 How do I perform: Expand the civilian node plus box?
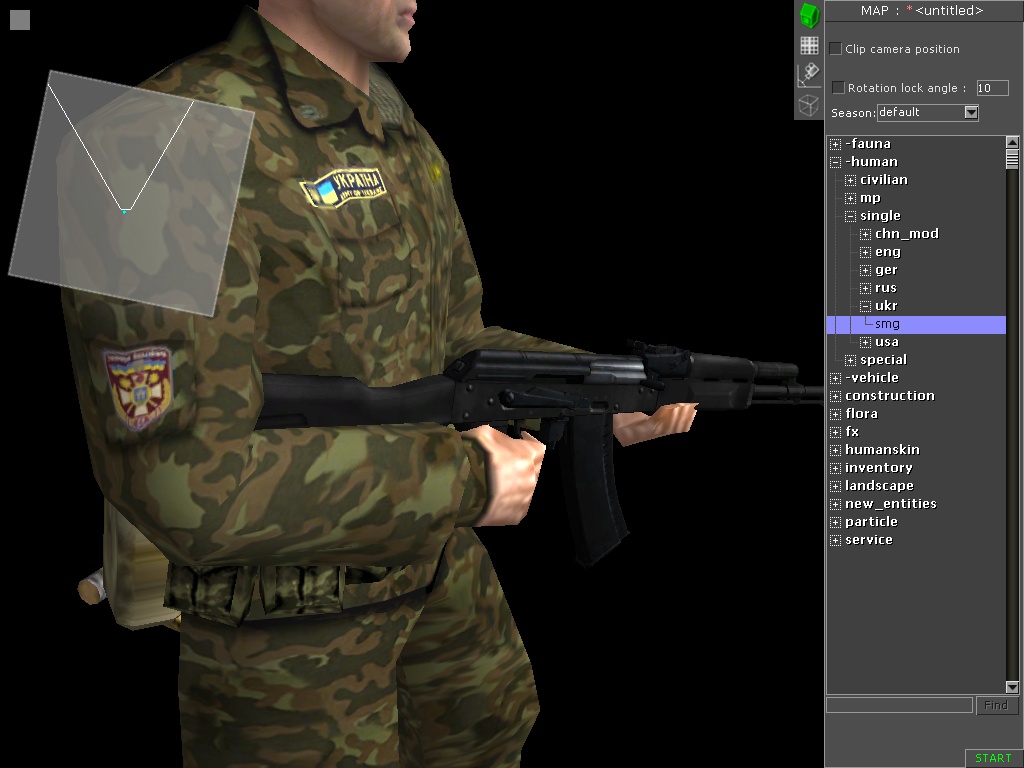tap(850, 180)
